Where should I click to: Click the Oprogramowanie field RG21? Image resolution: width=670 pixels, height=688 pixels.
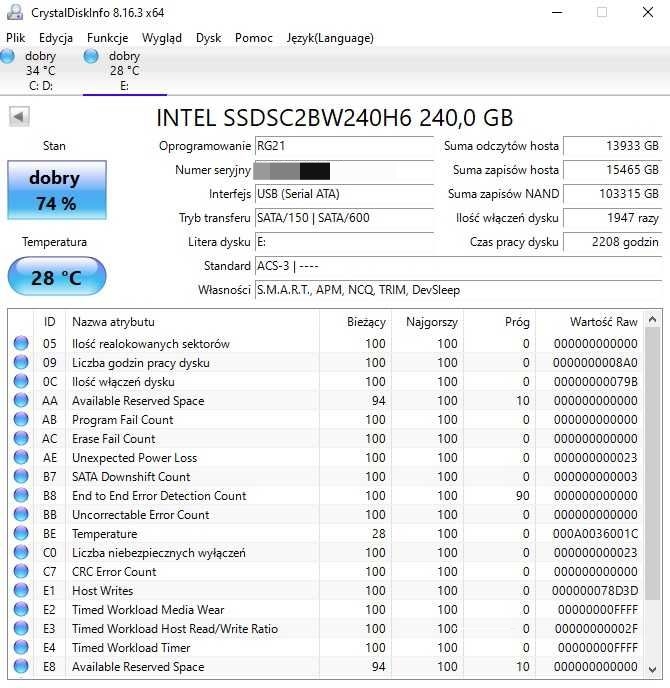tap(344, 146)
